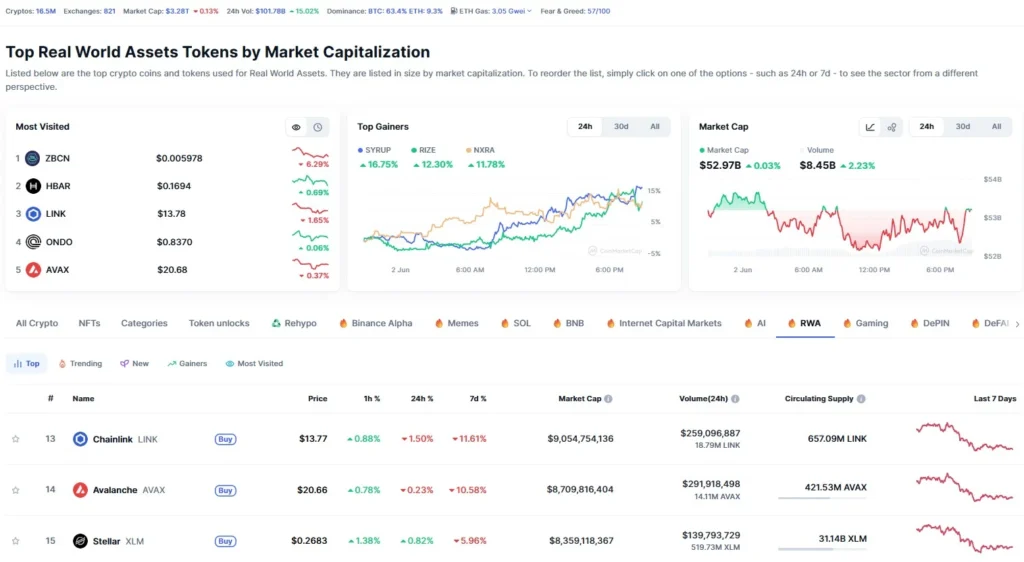Open the NFTs tab
Screen dimensions: 1024x562
coord(89,323)
